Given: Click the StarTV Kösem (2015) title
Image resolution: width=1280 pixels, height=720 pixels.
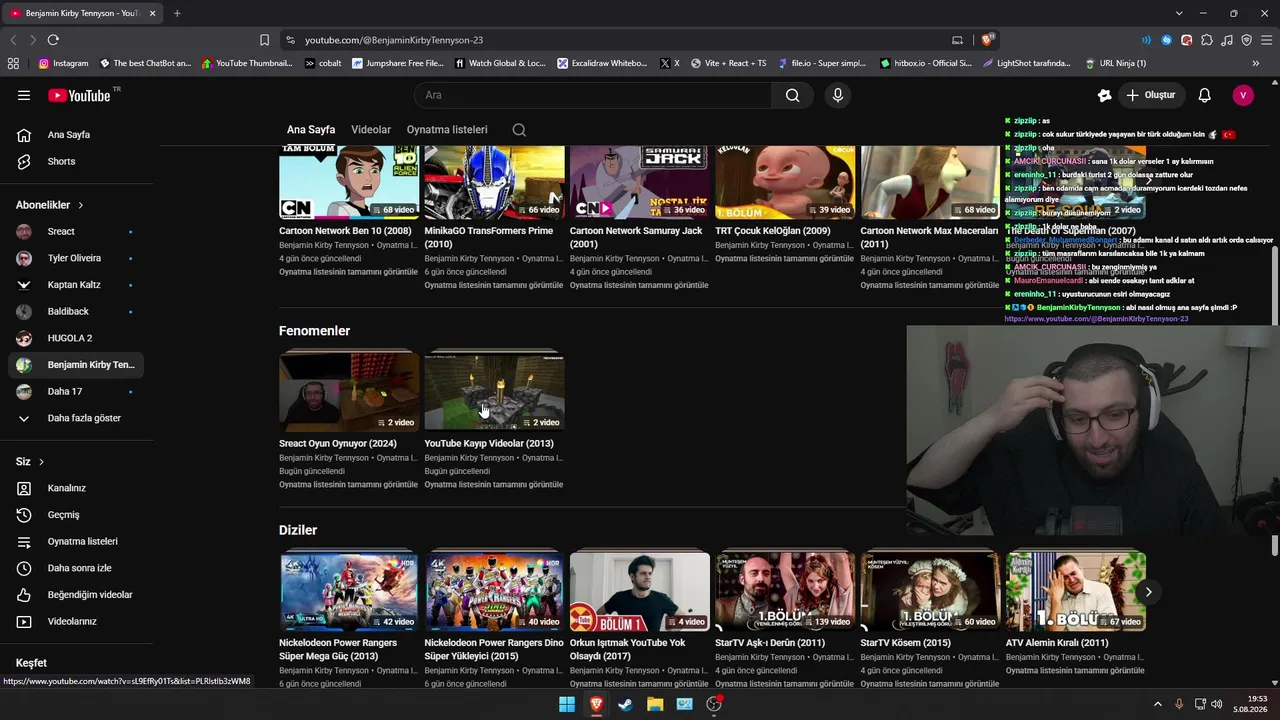Looking at the screenshot, I should pos(905,643).
